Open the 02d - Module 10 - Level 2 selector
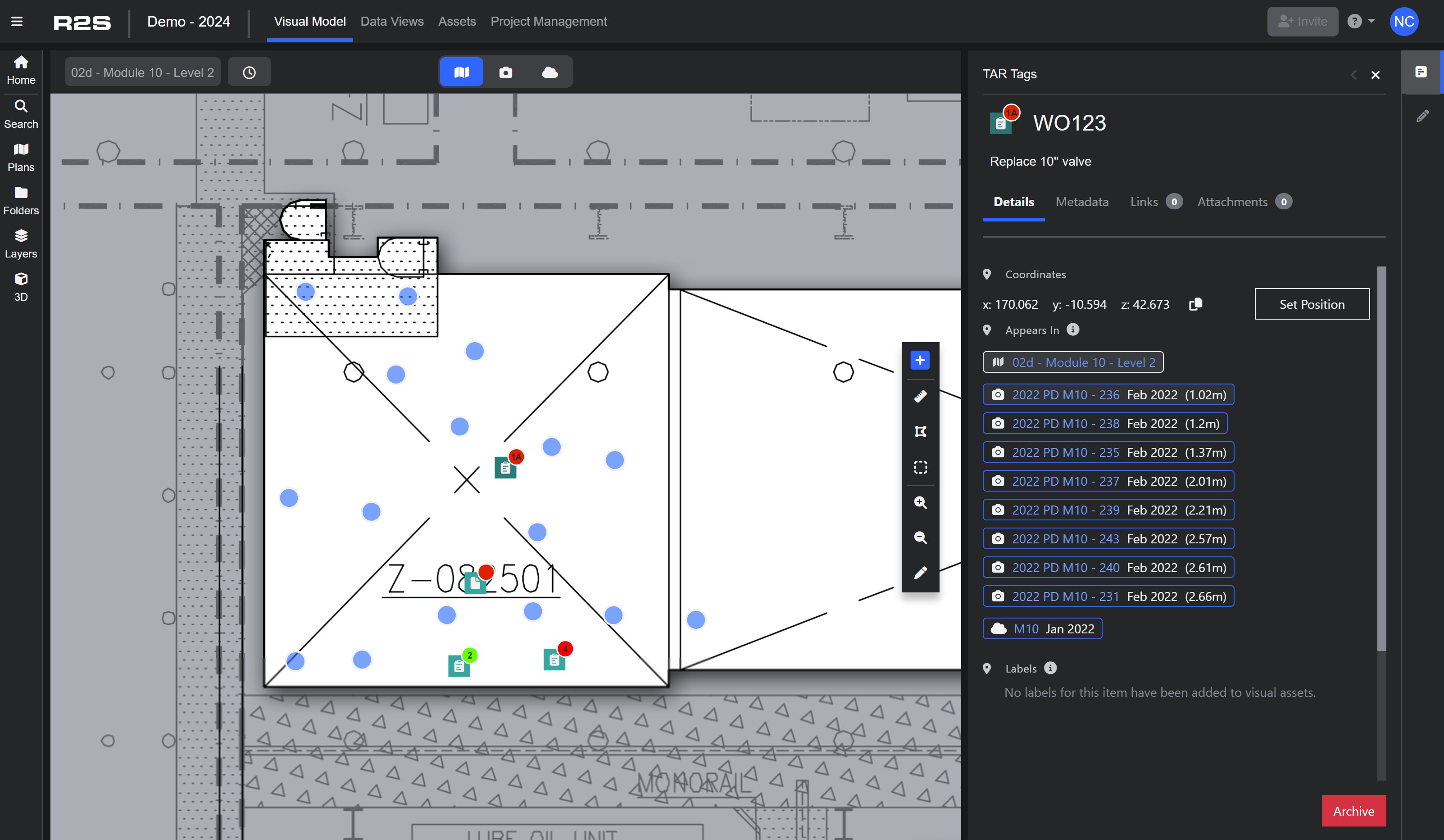The image size is (1444, 840). click(142, 73)
